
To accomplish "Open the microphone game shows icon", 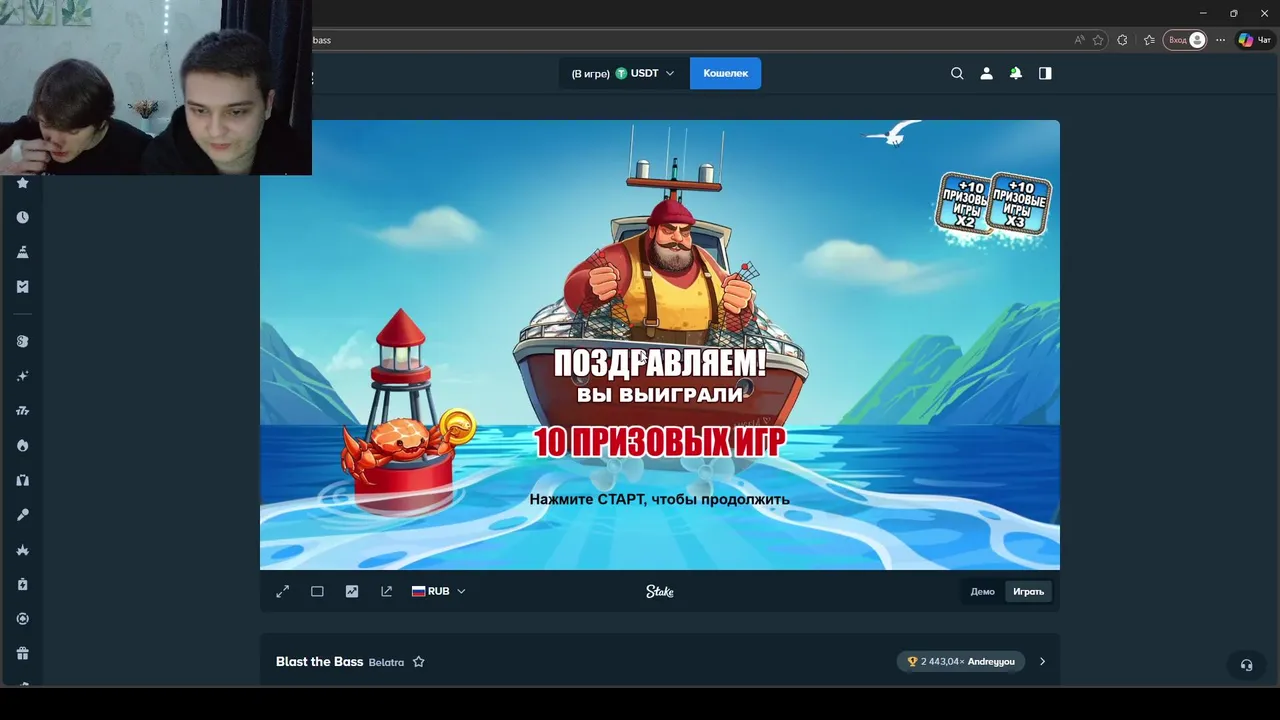I will 22,514.
